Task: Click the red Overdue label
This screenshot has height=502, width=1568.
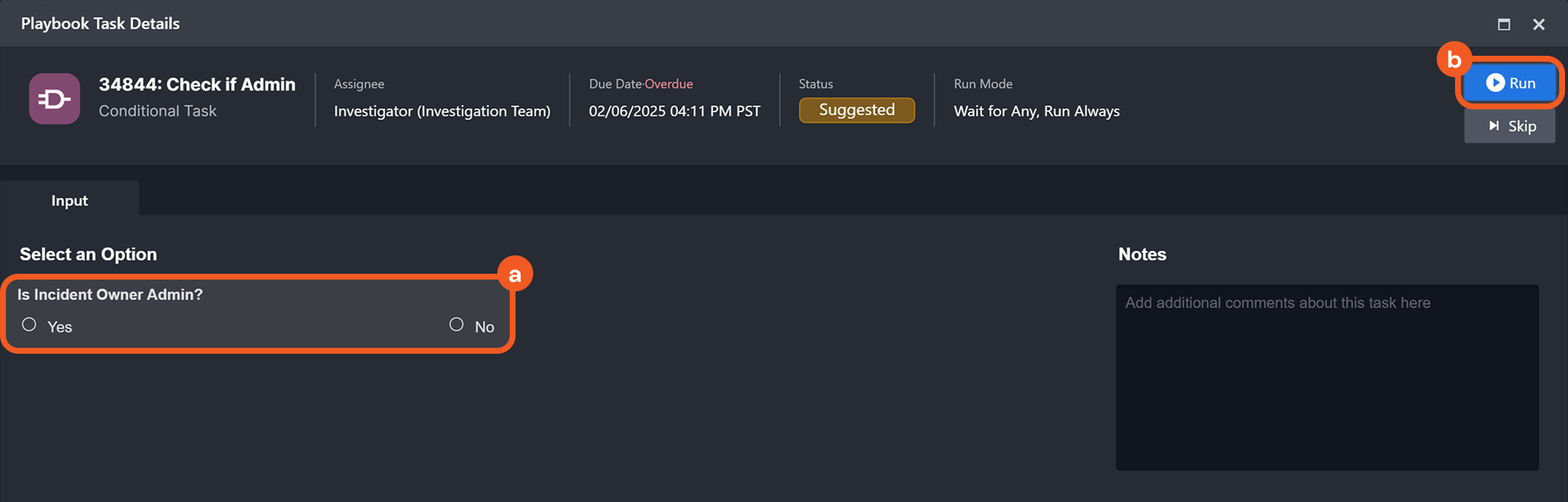Action: click(x=668, y=84)
